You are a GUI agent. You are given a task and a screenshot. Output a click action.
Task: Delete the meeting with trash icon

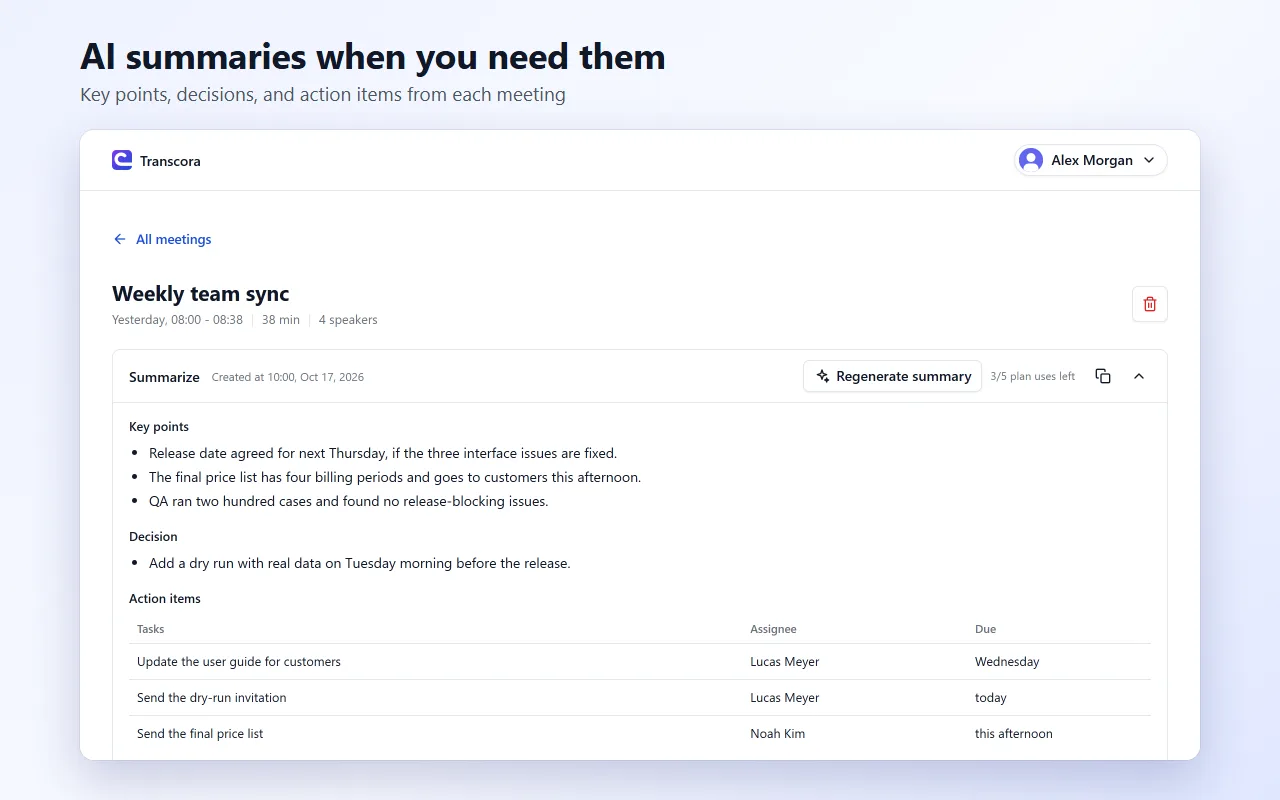1150,304
